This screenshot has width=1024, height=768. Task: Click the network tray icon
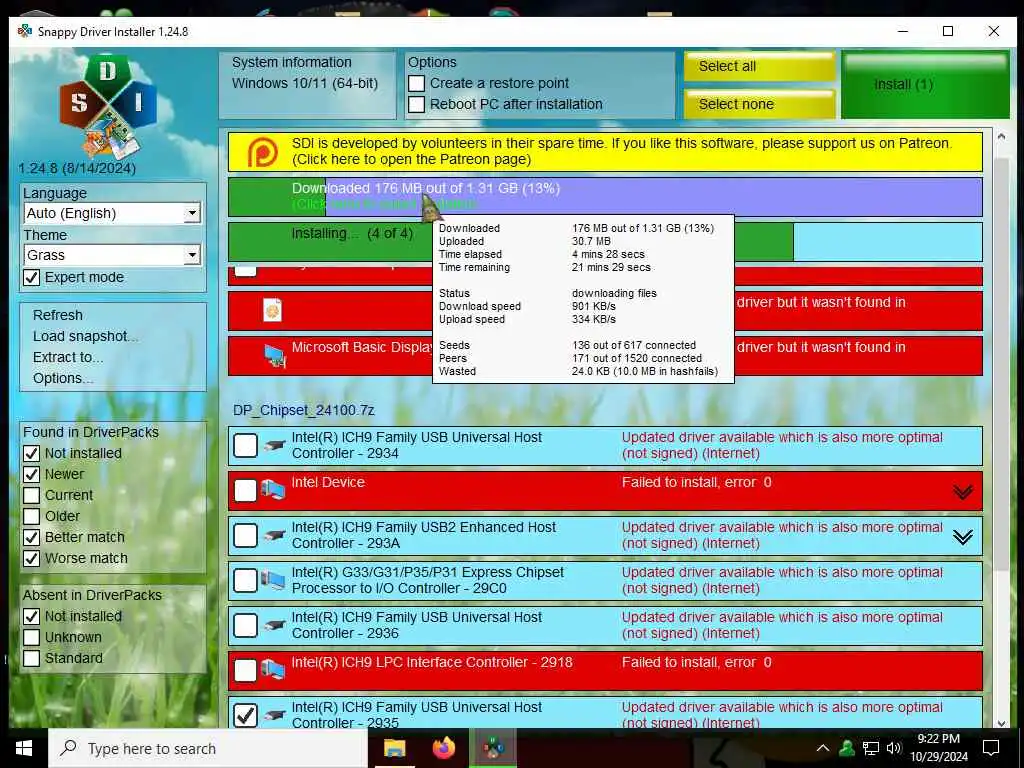[871, 748]
